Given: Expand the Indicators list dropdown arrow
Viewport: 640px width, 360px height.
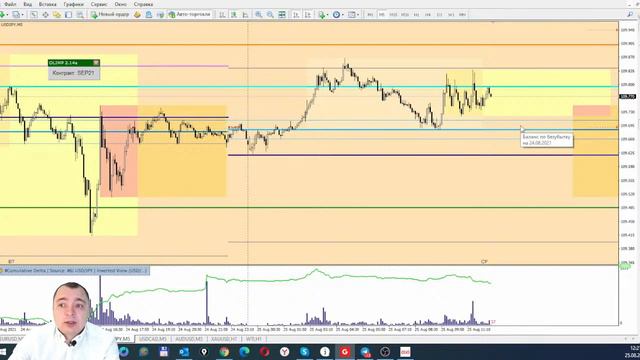Looking at the screenshot, I should pyautogui.click(x=328, y=15).
